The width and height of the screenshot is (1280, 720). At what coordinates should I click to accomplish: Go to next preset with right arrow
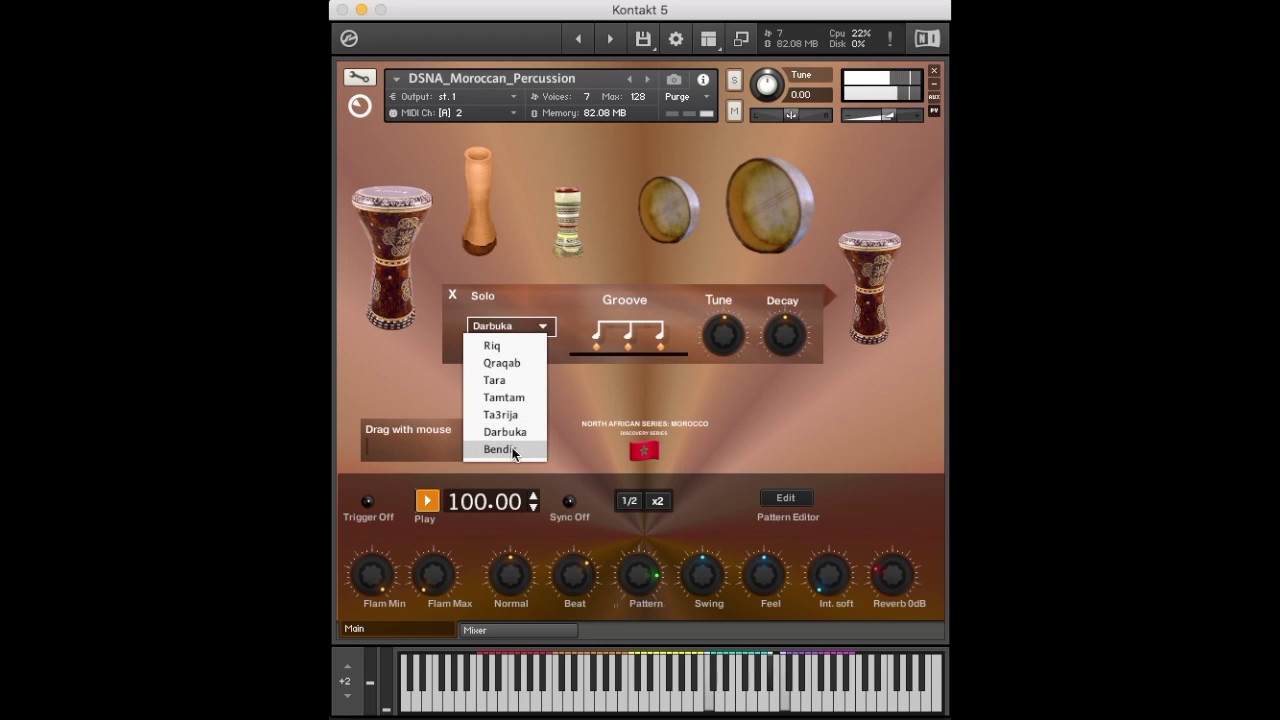point(610,39)
